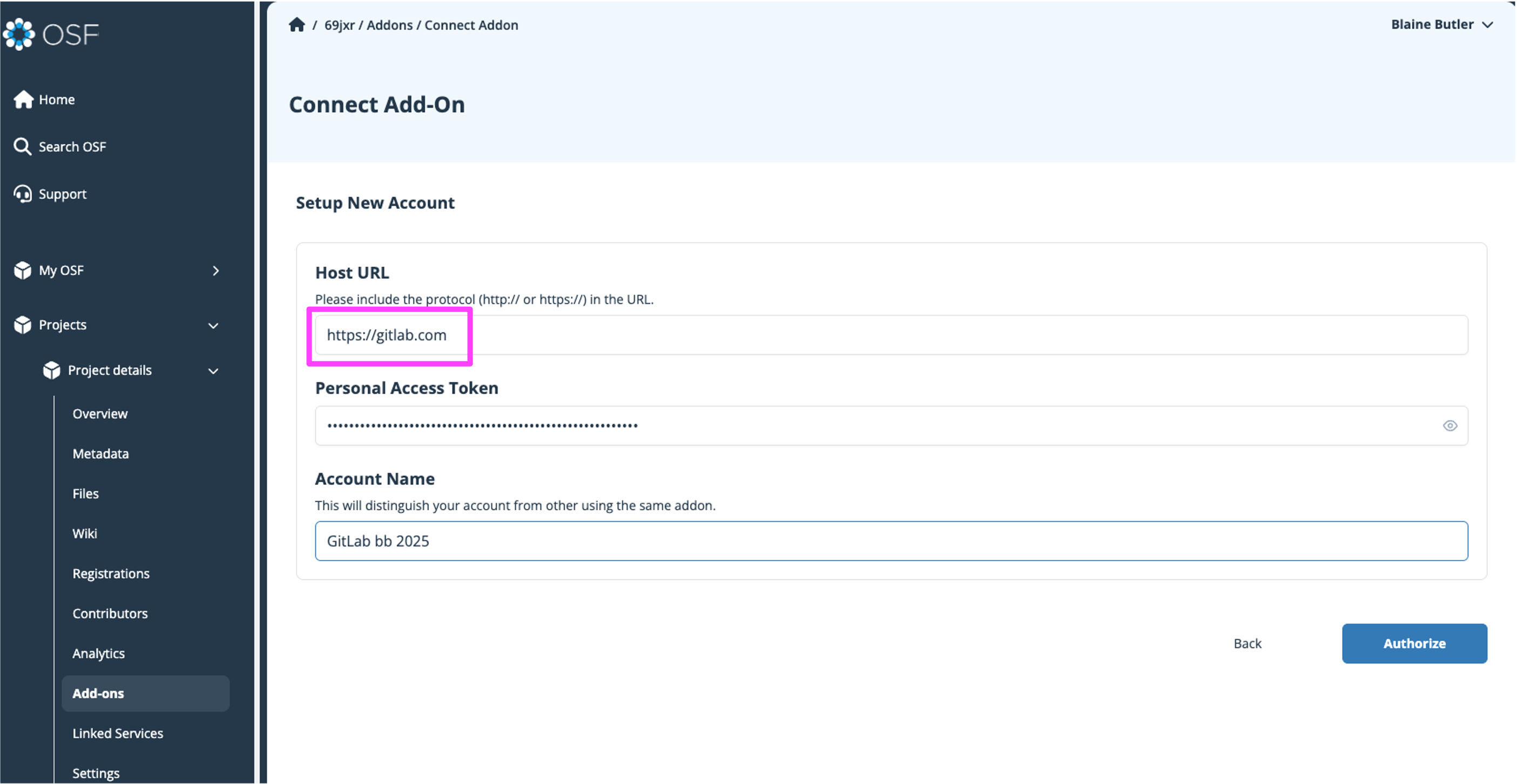The image size is (1517, 784).
Task: Click the Projects cube icon
Action: (x=22, y=325)
